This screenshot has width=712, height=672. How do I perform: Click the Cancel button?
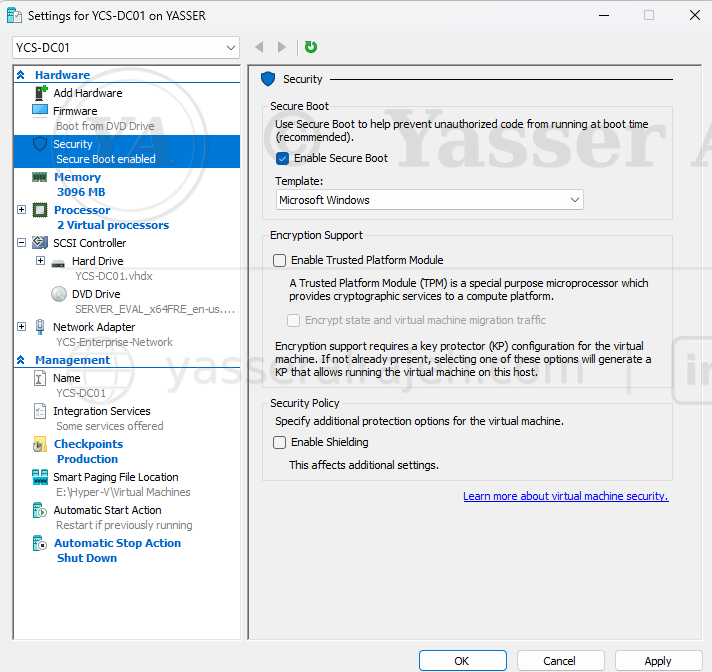[561, 661]
